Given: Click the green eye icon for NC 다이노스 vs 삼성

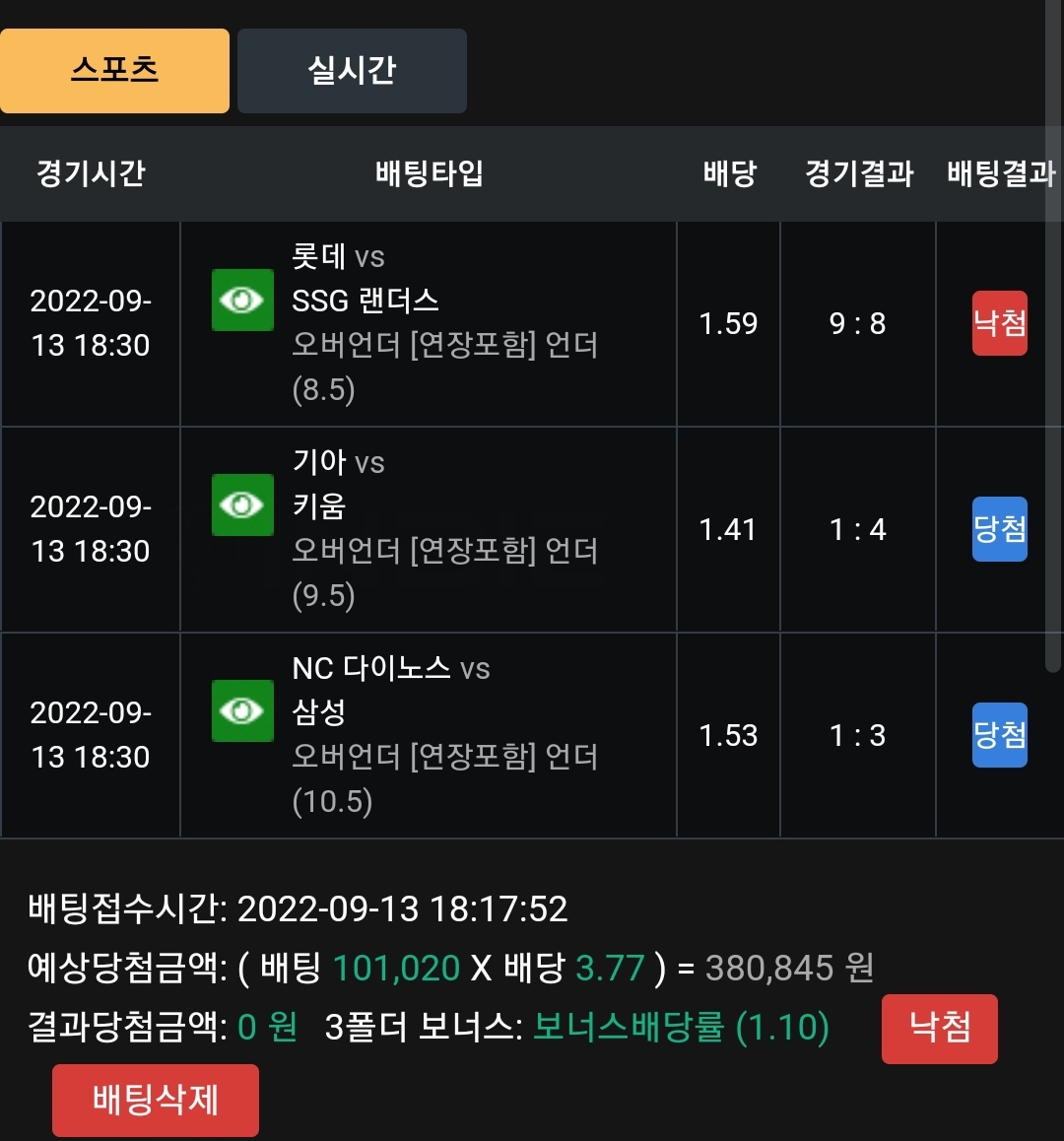Looking at the screenshot, I should coord(242,711).
